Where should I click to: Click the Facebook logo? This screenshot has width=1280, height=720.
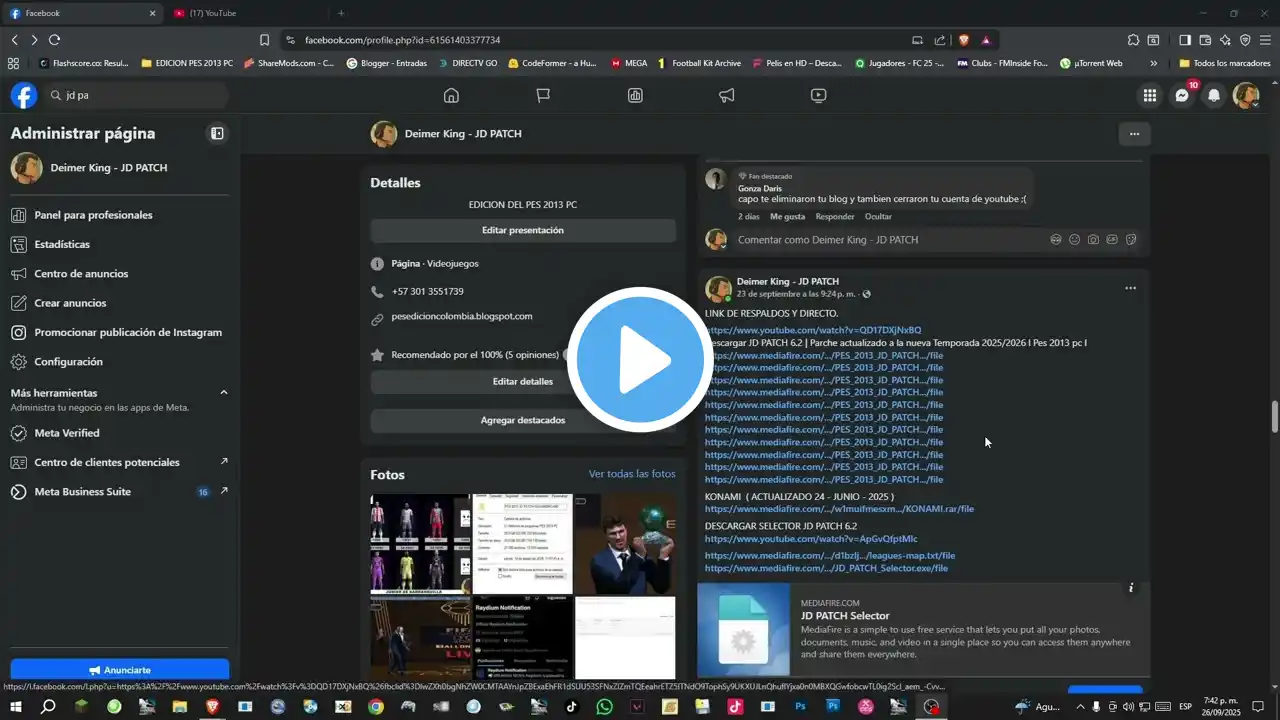click(24, 95)
